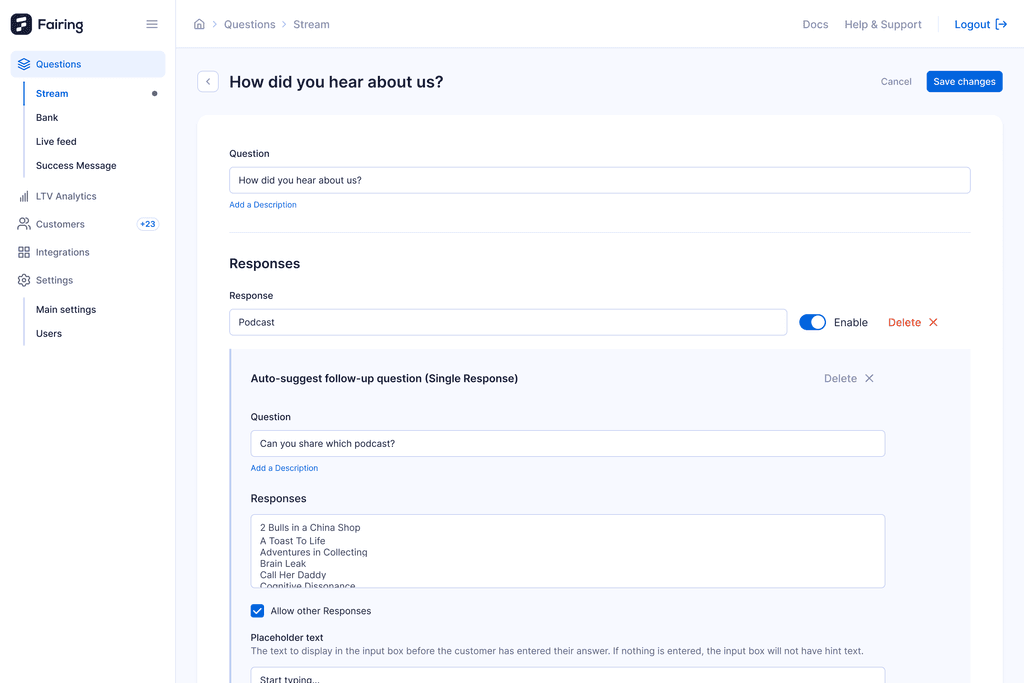Save changes to the question
Screen dimensions: 1024x683
(963, 81)
